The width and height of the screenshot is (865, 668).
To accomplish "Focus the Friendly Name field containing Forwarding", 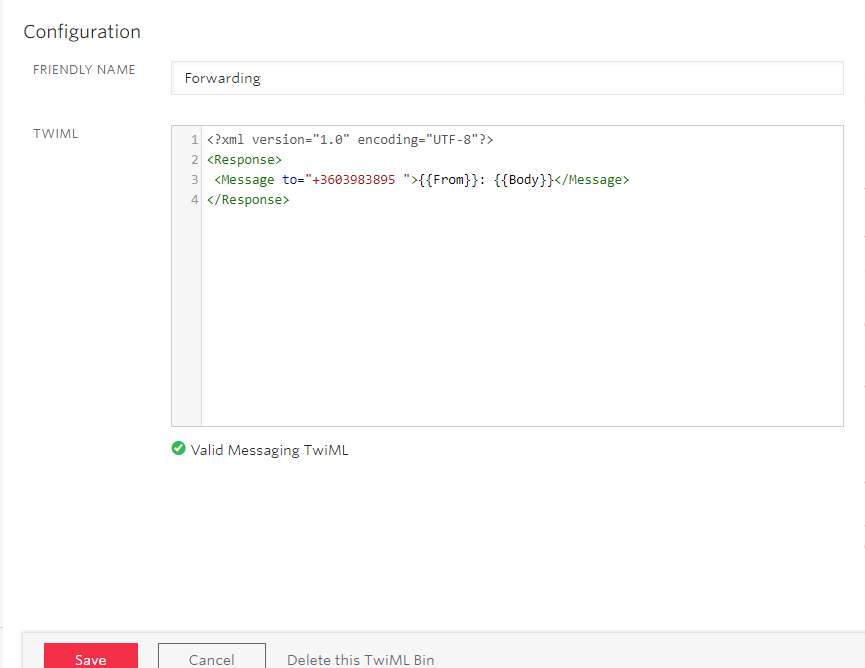I will coord(507,78).
